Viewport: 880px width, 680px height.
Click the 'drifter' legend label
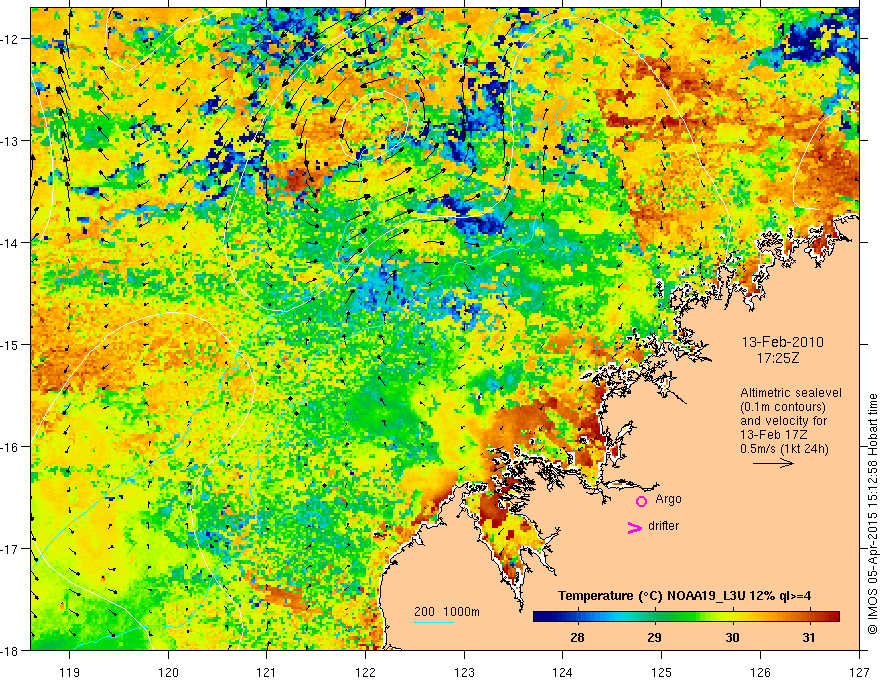tap(663, 526)
